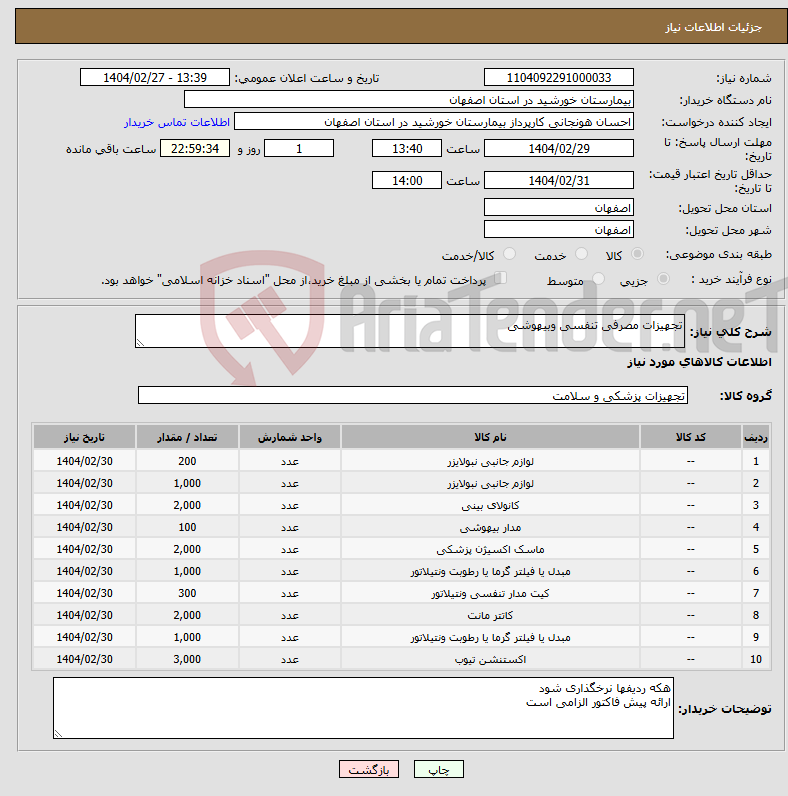Image resolution: width=788 pixels, height=796 pixels.
Task: Click quantity 3,000 in row 10
Action: coord(187,659)
